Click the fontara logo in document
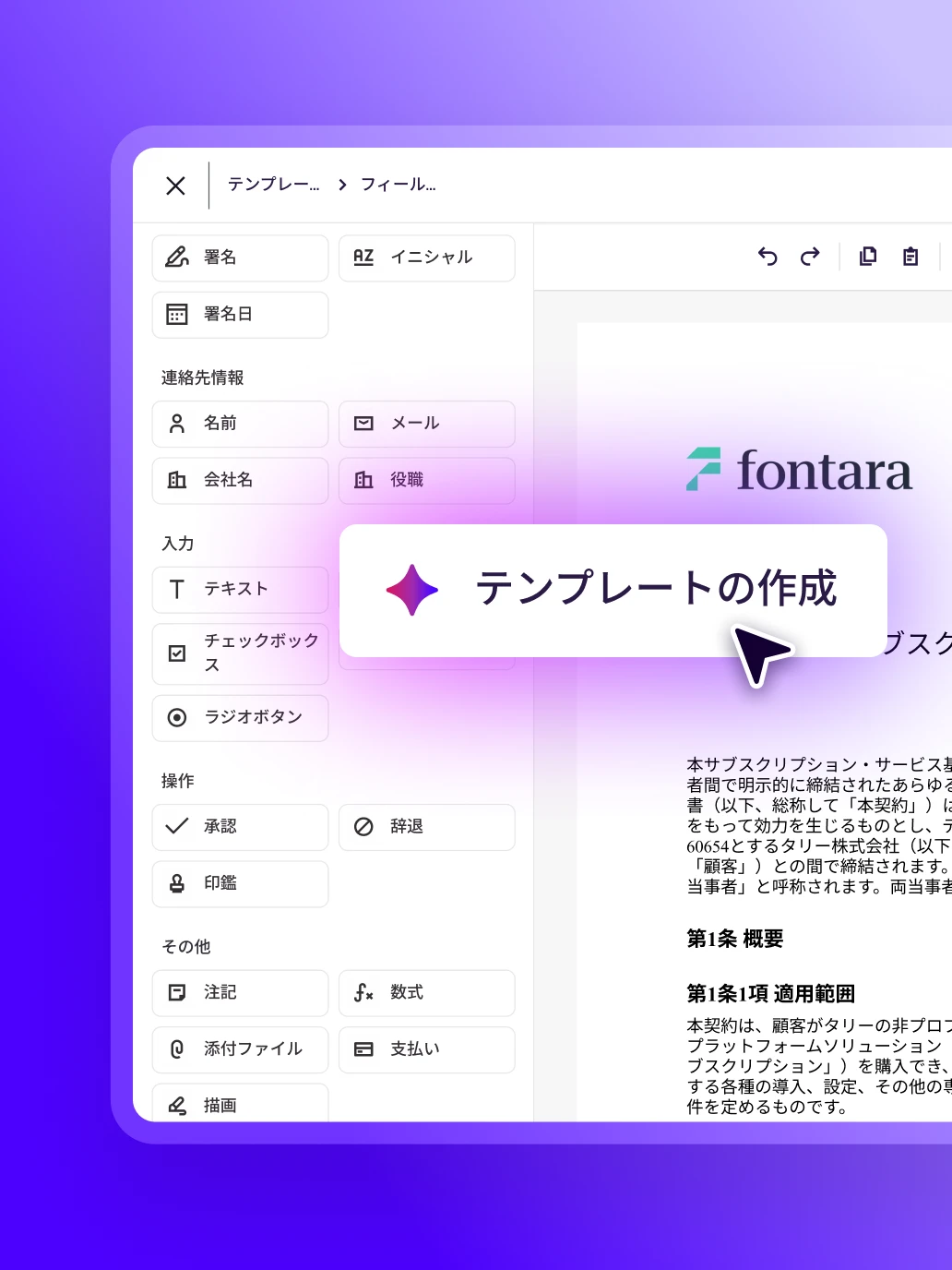The image size is (952, 1270). coord(799,469)
